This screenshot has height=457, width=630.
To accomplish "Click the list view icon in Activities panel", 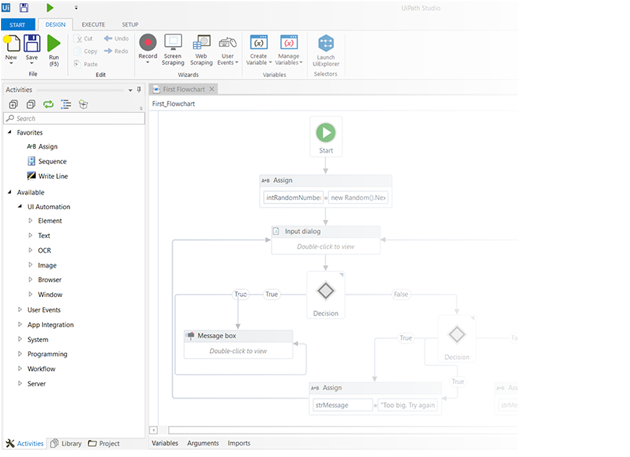I will [66, 105].
